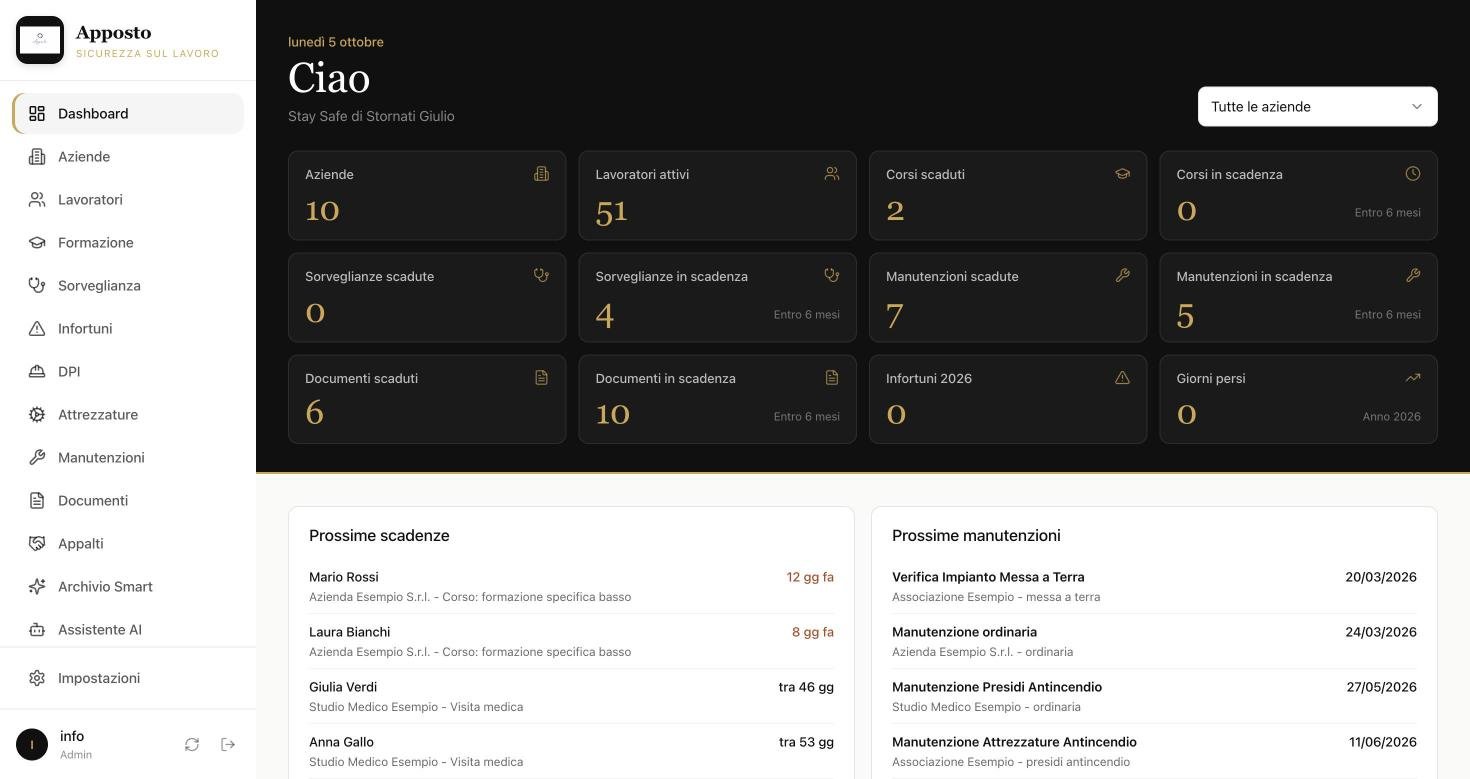Navigate to Lavoratori in sidebar

[128, 200]
